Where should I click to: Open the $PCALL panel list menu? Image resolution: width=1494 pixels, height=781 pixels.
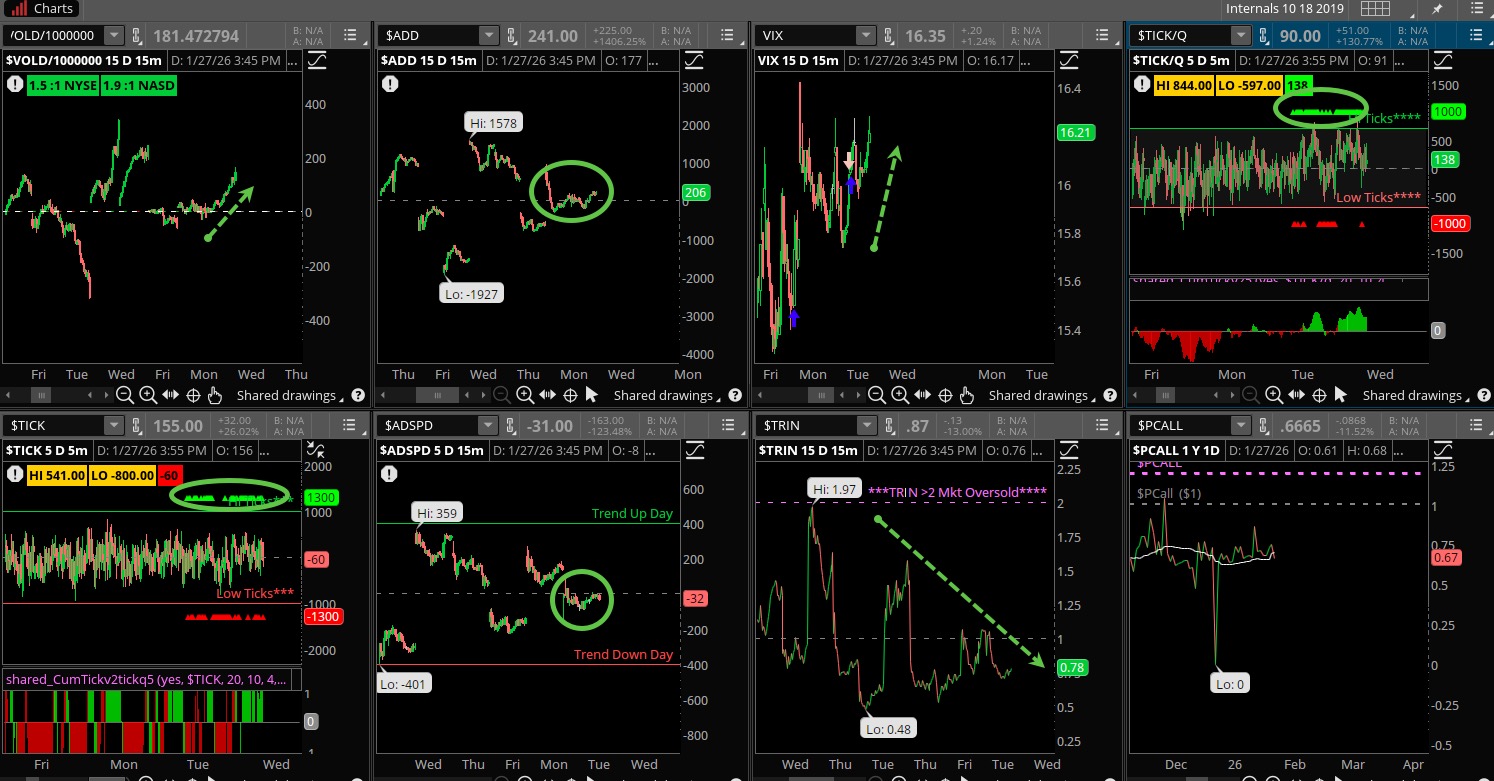[x=1476, y=425]
